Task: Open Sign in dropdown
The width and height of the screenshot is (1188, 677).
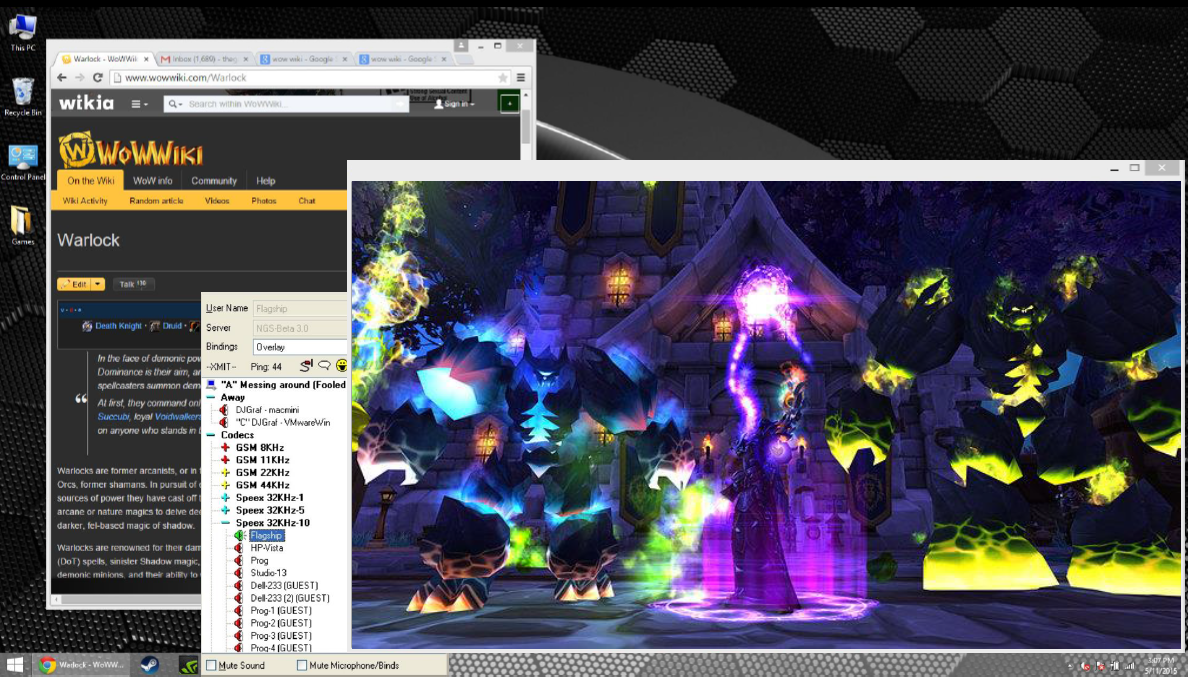Action: pos(455,104)
